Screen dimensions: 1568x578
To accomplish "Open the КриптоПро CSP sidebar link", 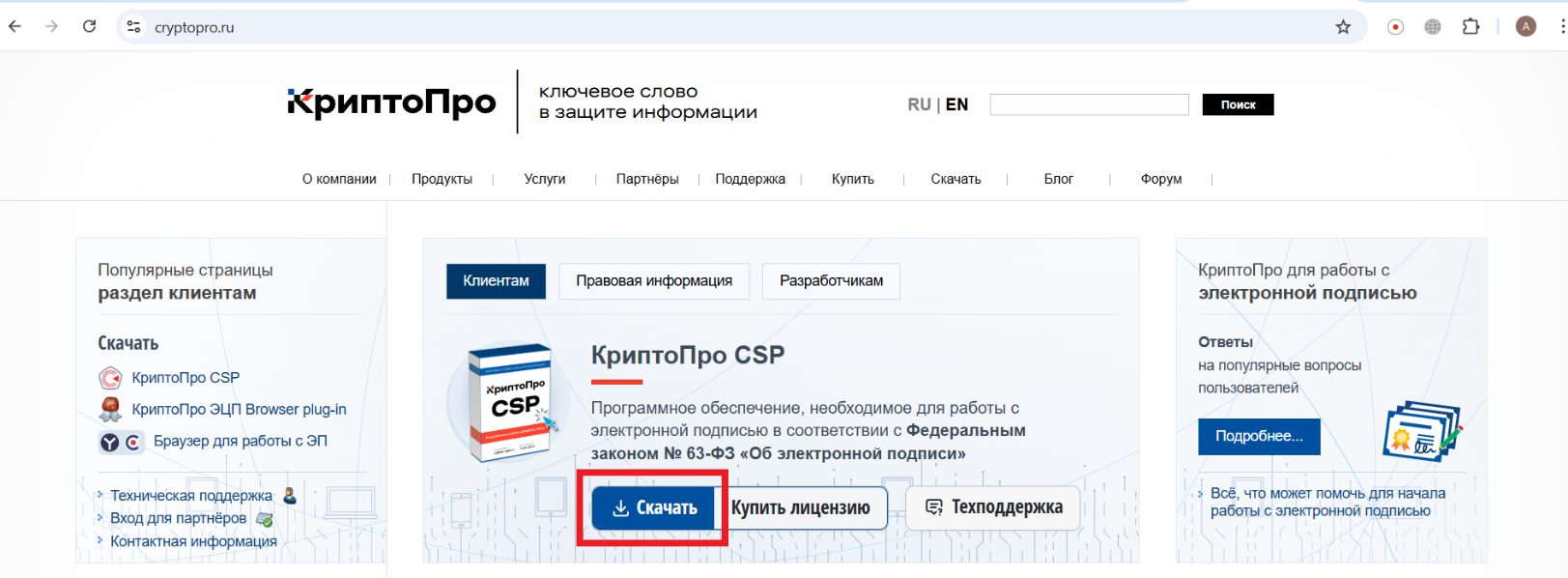I will [185, 378].
